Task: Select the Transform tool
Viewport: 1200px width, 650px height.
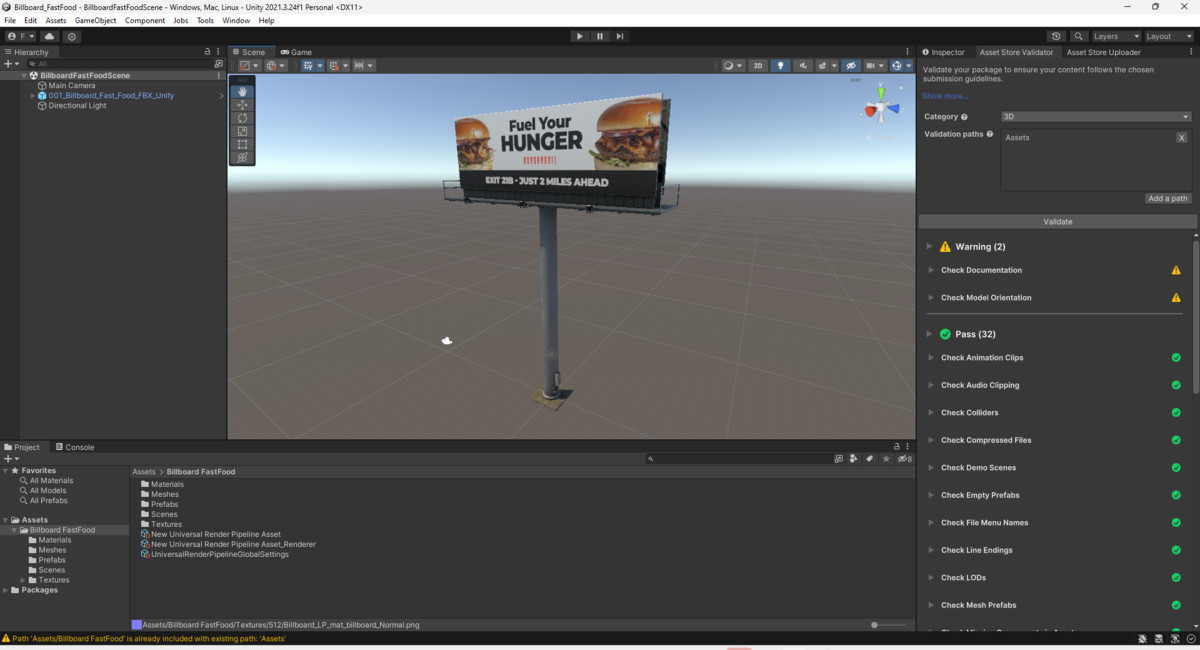Action: pos(242,157)
